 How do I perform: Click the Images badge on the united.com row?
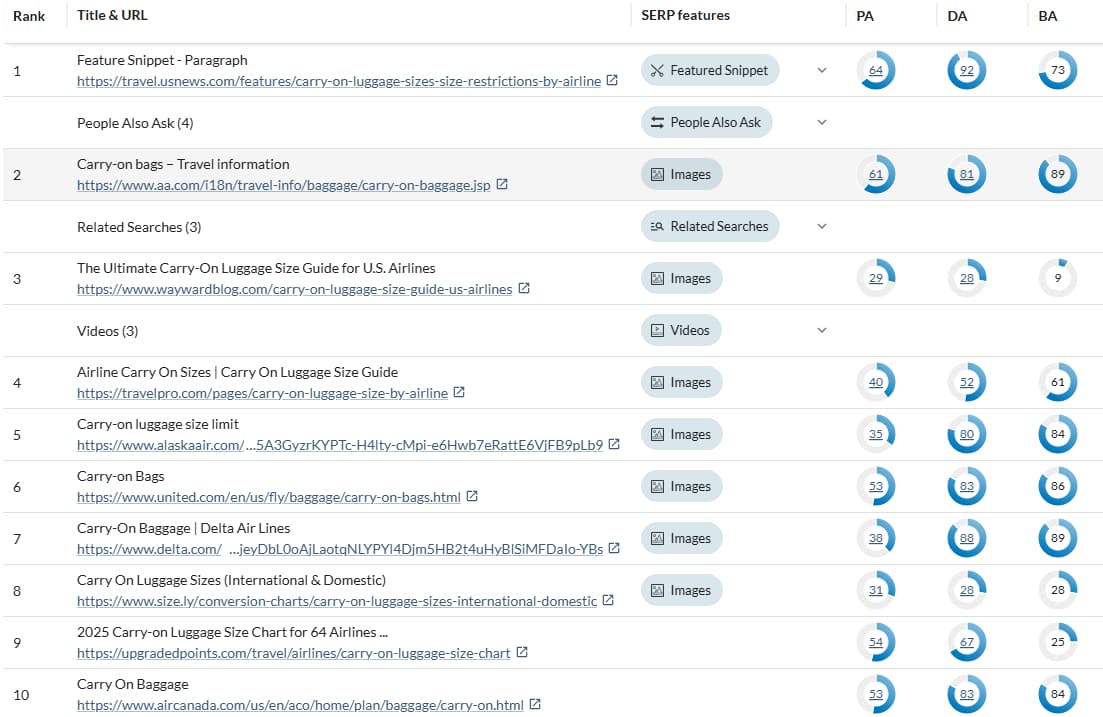pyautogui.click(x=681, y=486)
